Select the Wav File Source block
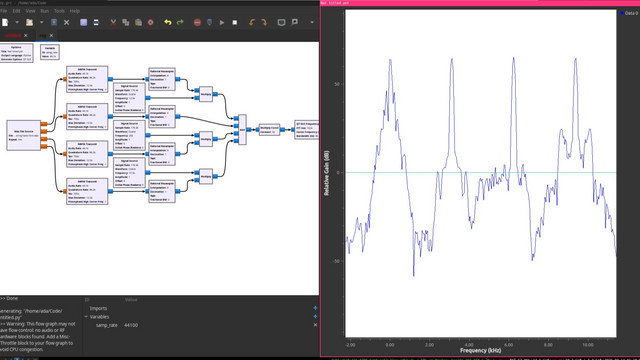The image size is (640, 360). [24, 135]
